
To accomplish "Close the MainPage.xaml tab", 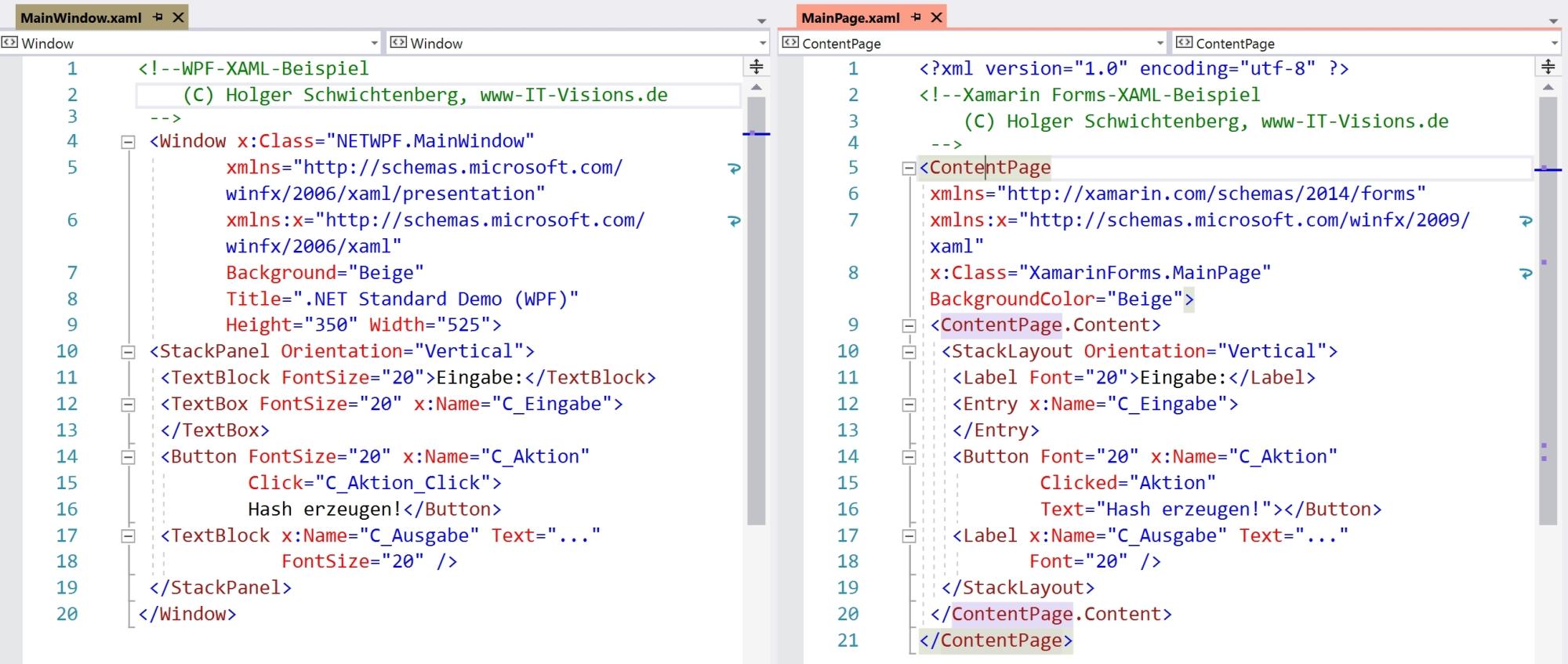I will pos(936,17).
